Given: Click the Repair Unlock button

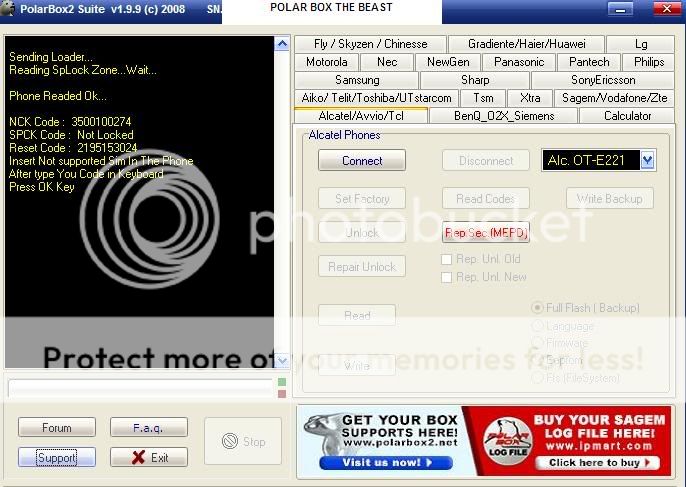Looking at the screenshot, I should coord(362,266).
